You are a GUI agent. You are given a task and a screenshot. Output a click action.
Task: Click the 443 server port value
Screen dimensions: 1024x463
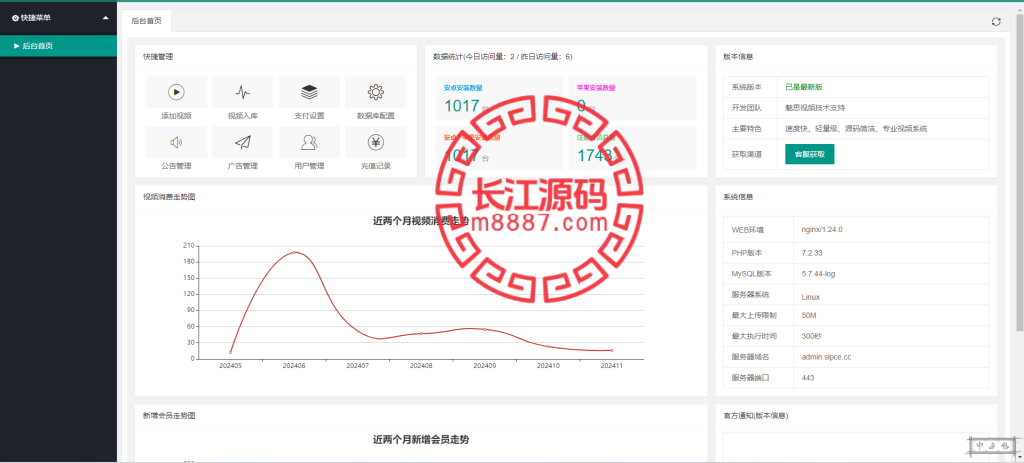point(808,378)
